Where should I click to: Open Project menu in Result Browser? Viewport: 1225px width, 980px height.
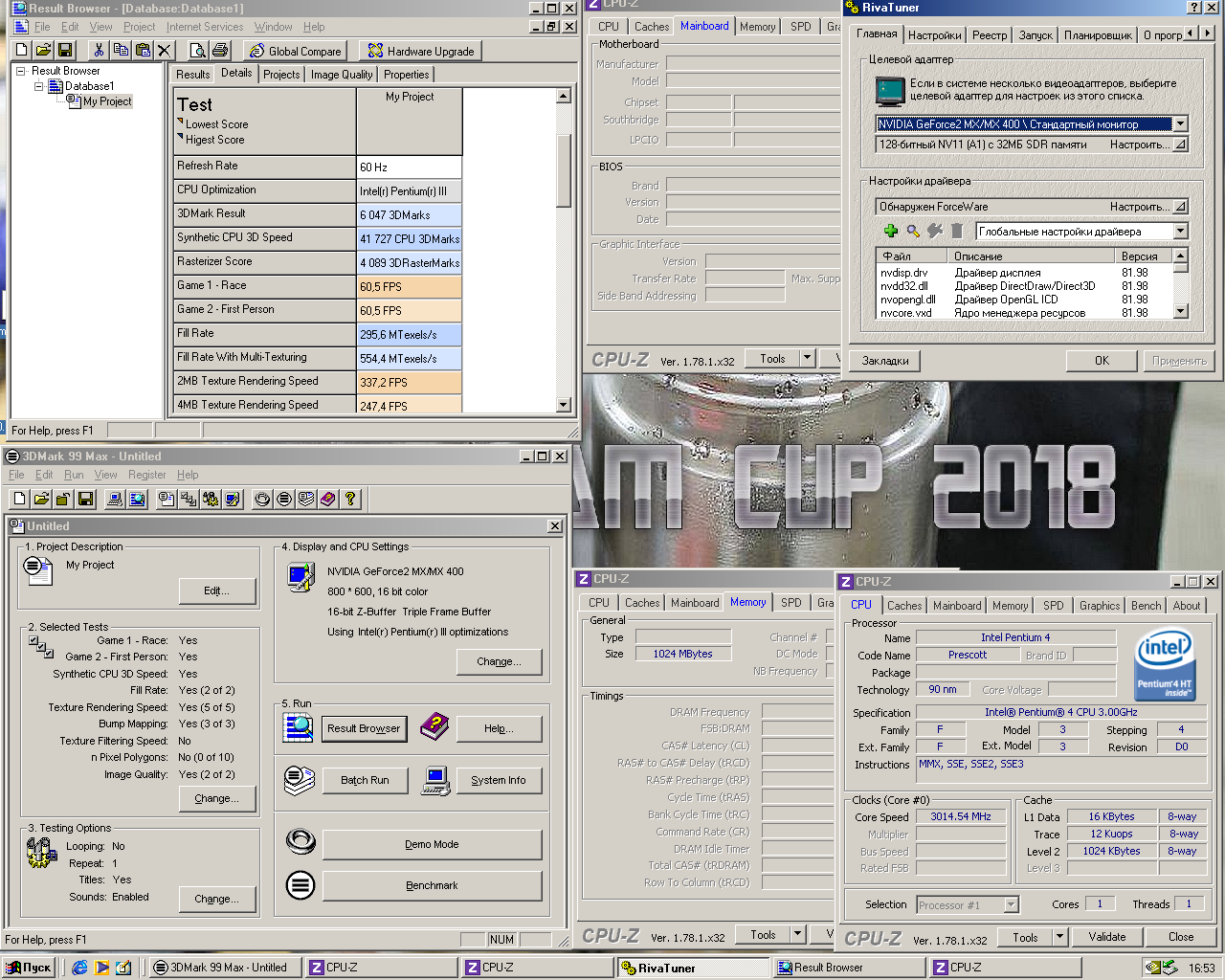139,27
